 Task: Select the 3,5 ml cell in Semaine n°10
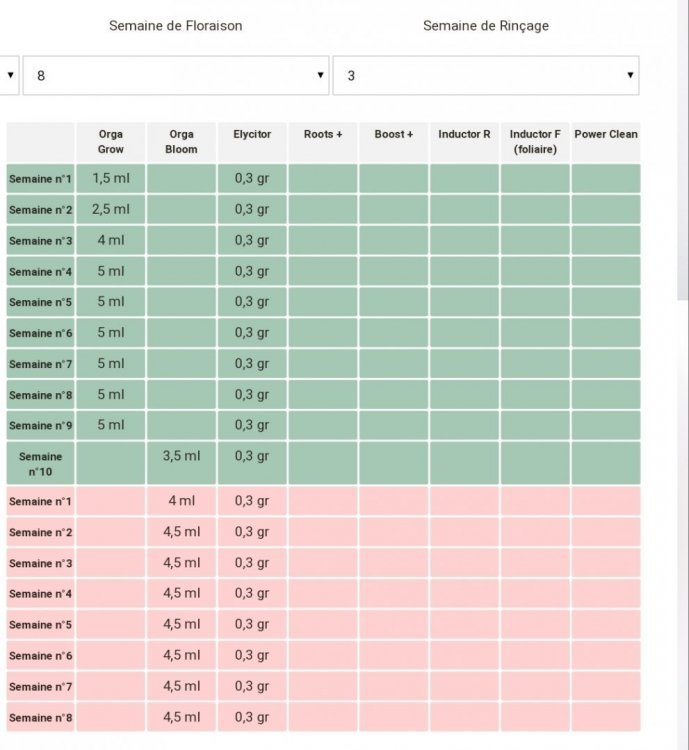coord(181,463)
